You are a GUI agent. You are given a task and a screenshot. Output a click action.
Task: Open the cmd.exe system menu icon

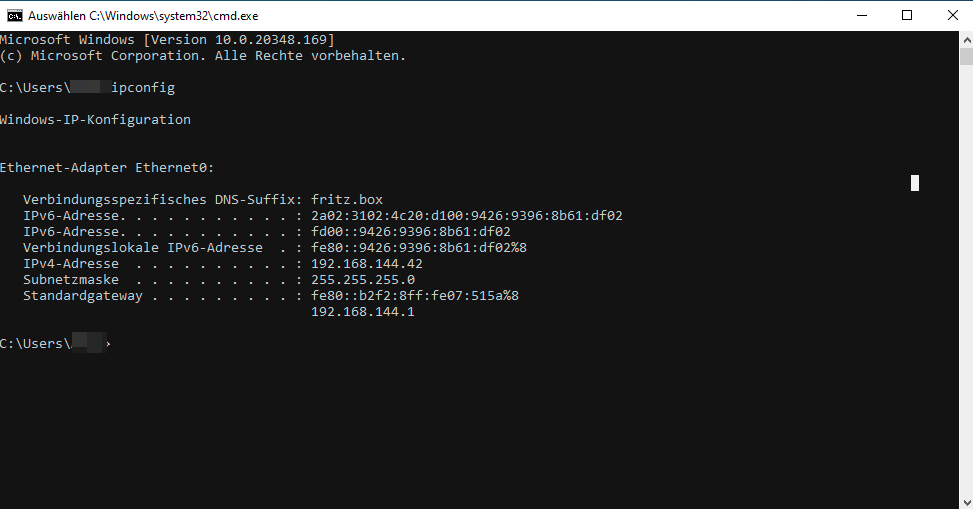(14, 16)
